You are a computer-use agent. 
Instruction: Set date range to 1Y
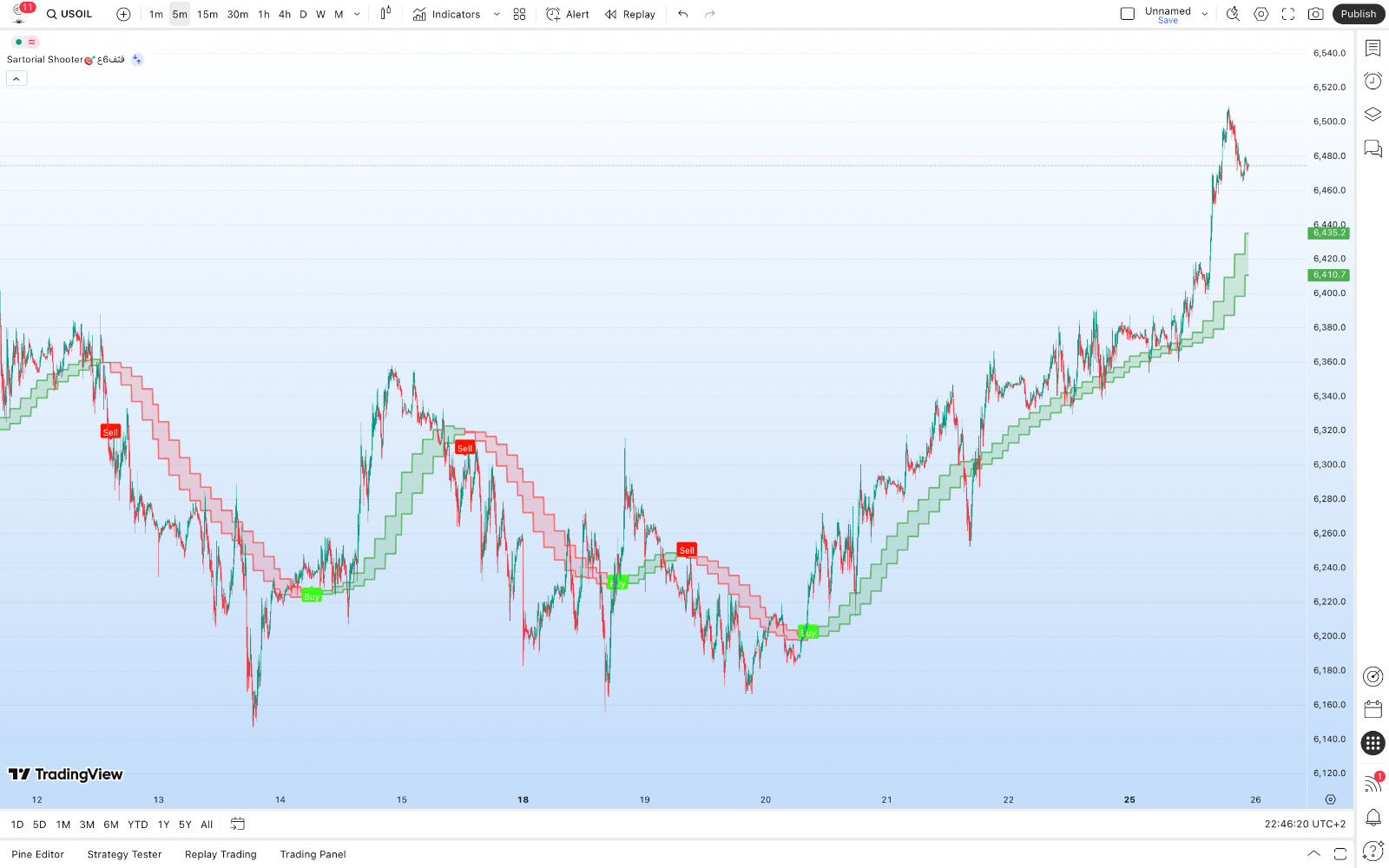pyautogui.click(x=163, y=825)
